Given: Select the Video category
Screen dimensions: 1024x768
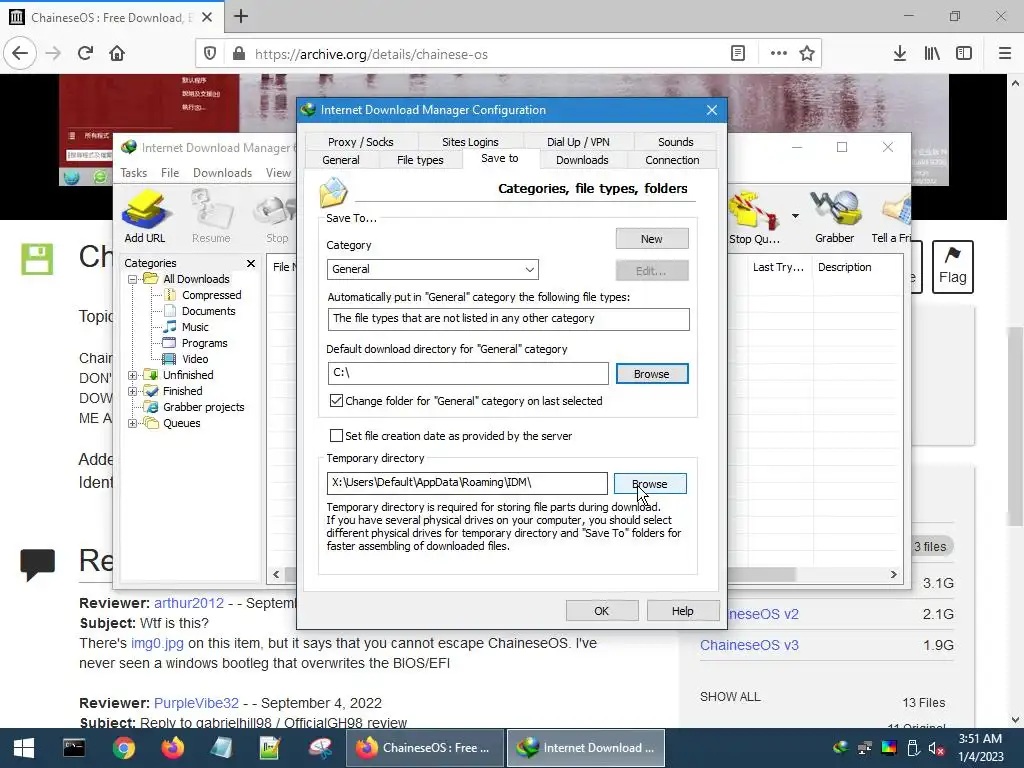Looking at the screenshot, I should [195, 359].
